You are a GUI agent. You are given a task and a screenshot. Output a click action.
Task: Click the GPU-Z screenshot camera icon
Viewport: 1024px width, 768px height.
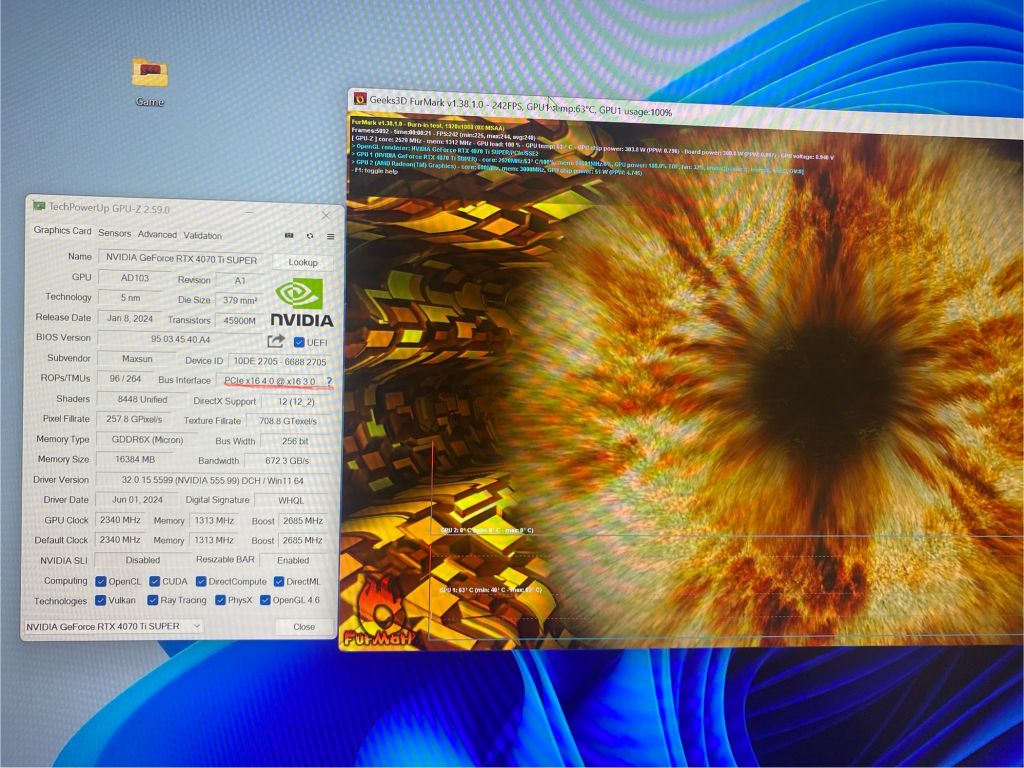(x=289, y=235)
